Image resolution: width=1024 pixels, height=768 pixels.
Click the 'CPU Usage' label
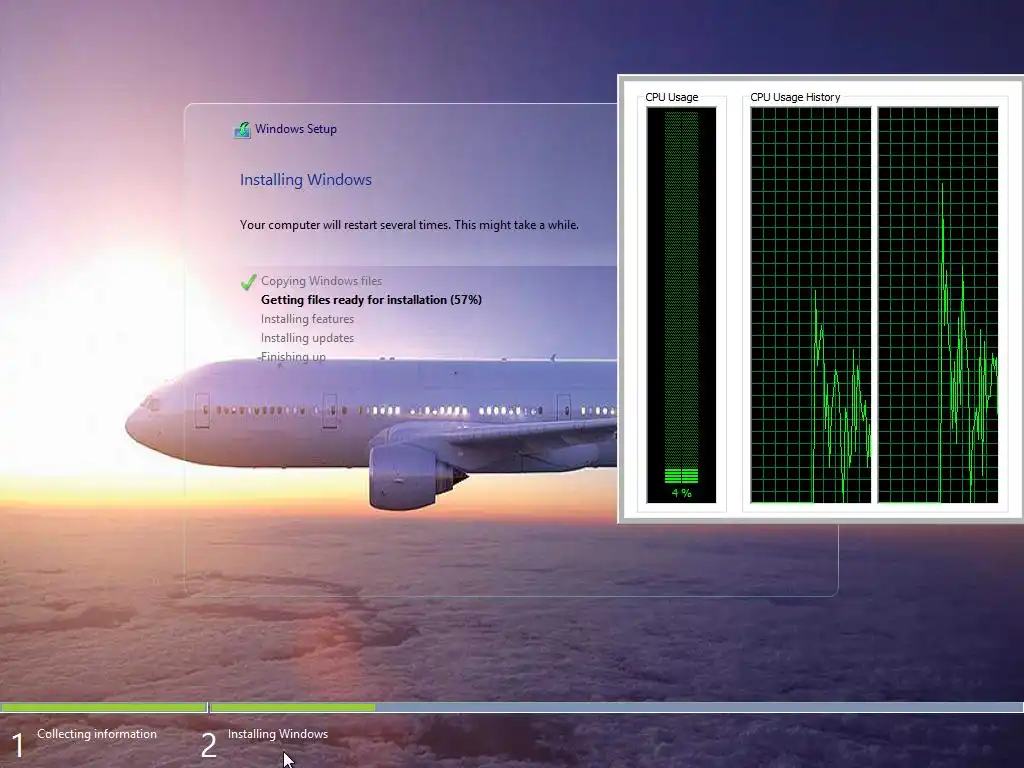[671, 97]
